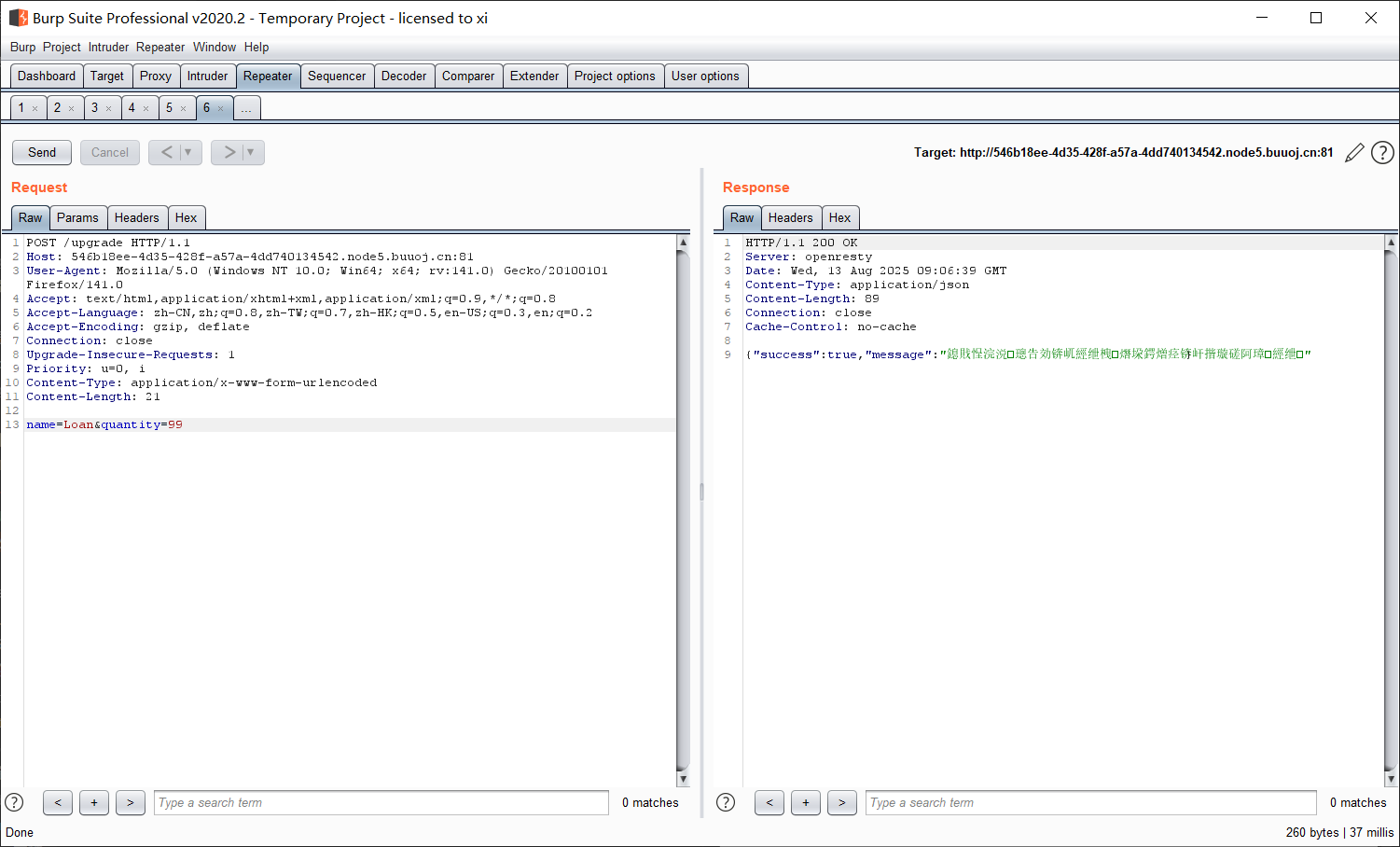
Task: Go to previous request in history
Action: coord(166,152)
